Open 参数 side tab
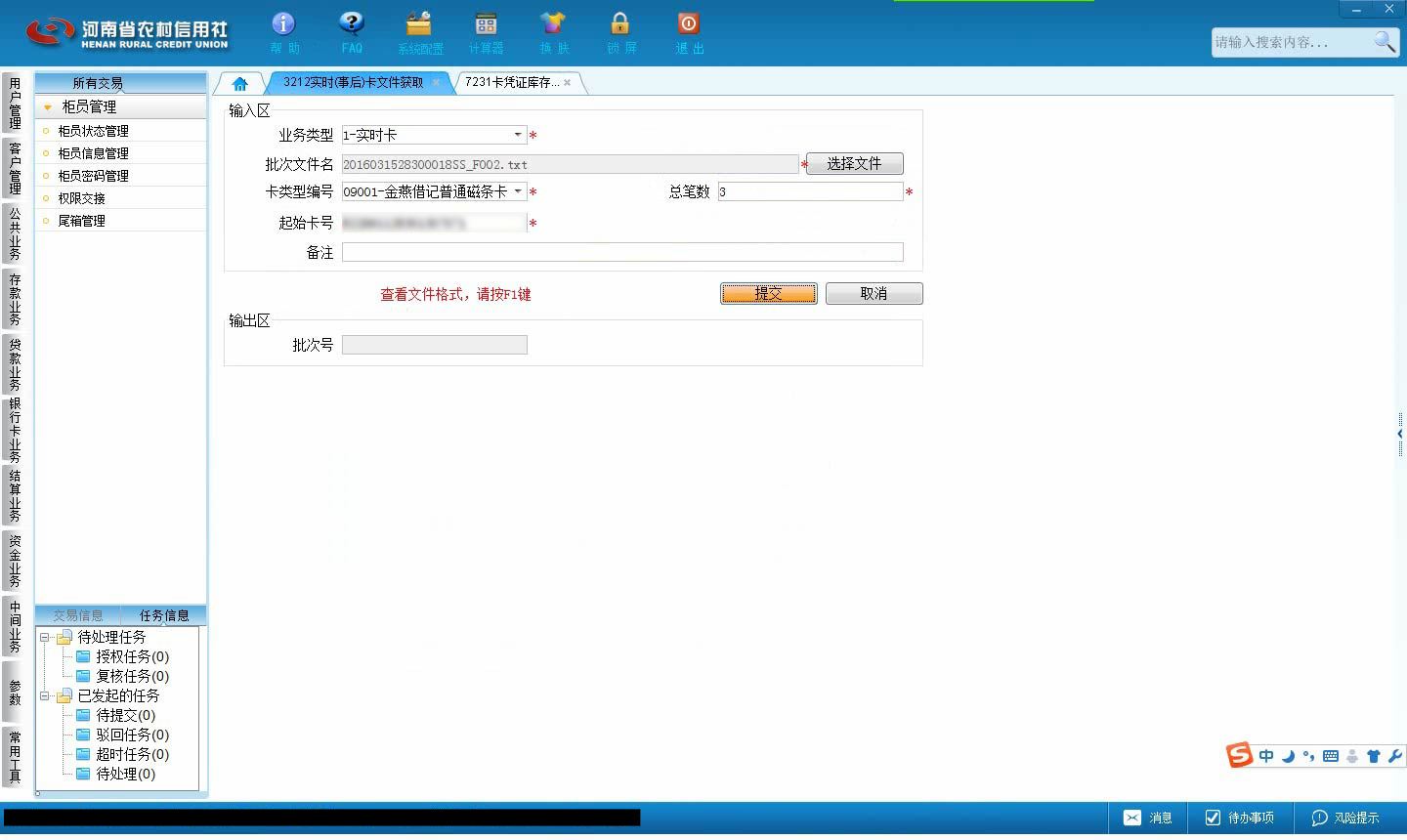This screenshot has width=1407, height=840. point(14,692)
